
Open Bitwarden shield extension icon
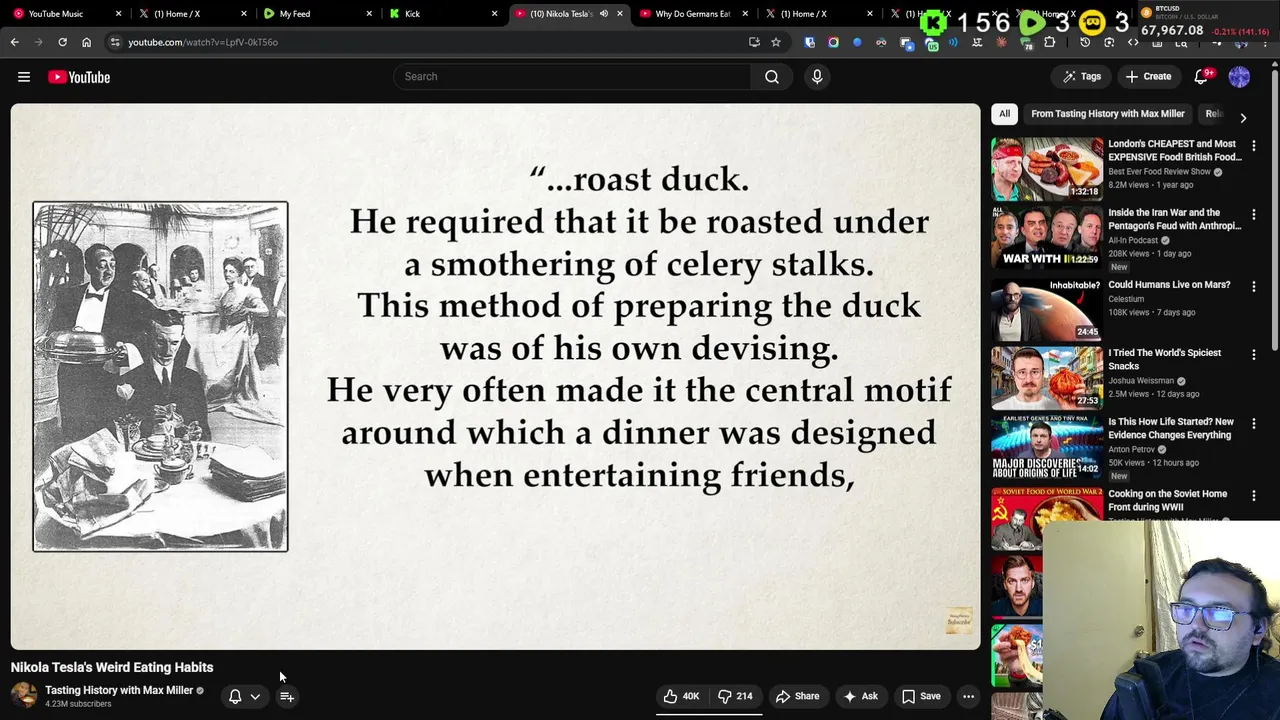809,42
